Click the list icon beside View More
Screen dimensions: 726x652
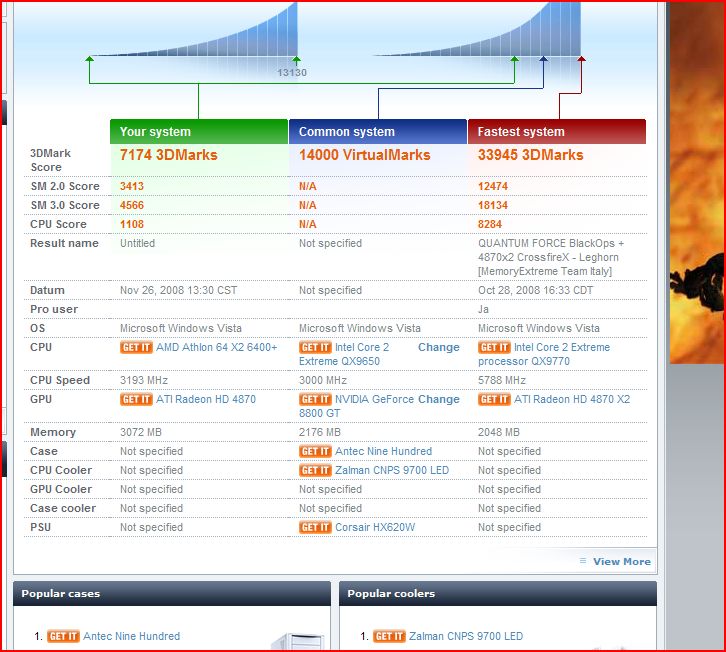(583, 561)
